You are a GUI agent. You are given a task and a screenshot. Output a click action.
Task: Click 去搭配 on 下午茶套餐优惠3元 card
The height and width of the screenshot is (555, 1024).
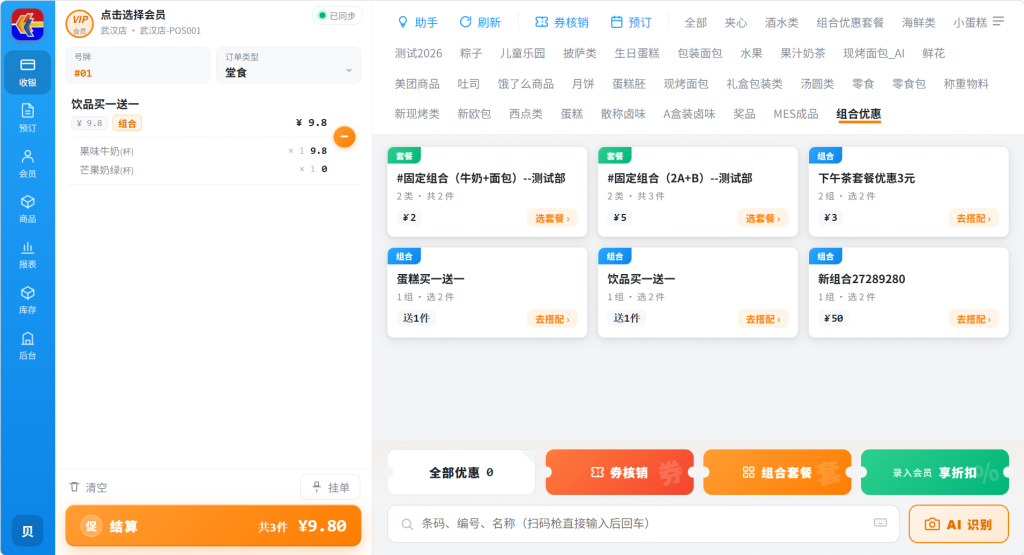(x=974, y=218)
